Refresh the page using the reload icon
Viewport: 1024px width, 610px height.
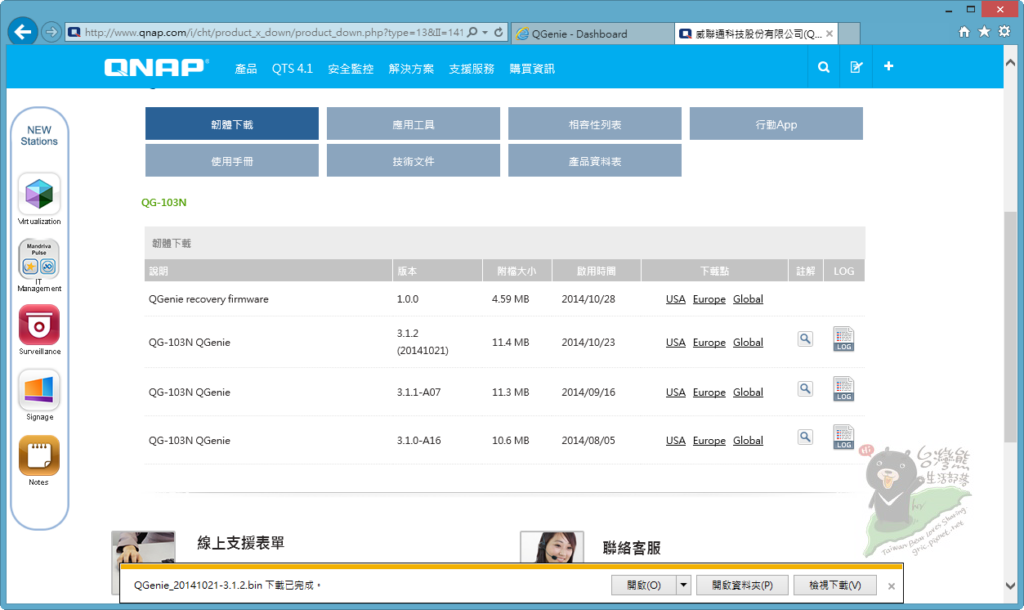(x=498, y=32)
